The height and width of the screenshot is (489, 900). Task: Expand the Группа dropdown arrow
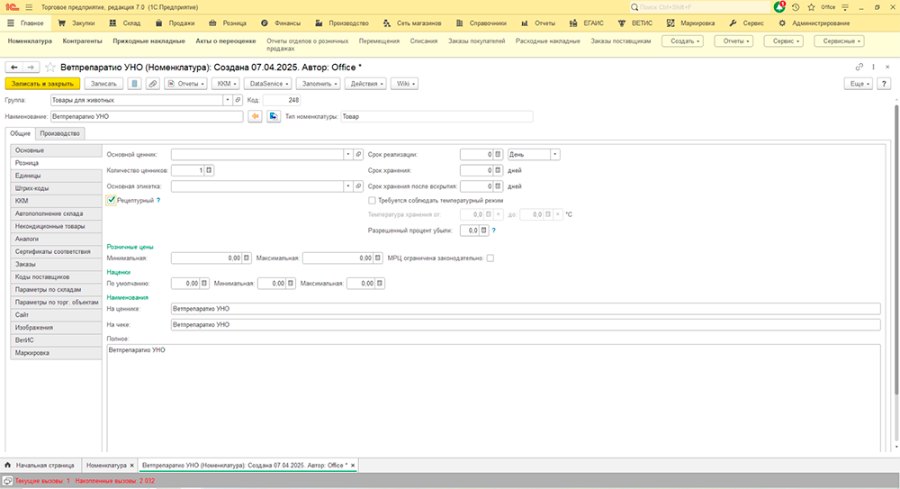[x=227, y=100]
